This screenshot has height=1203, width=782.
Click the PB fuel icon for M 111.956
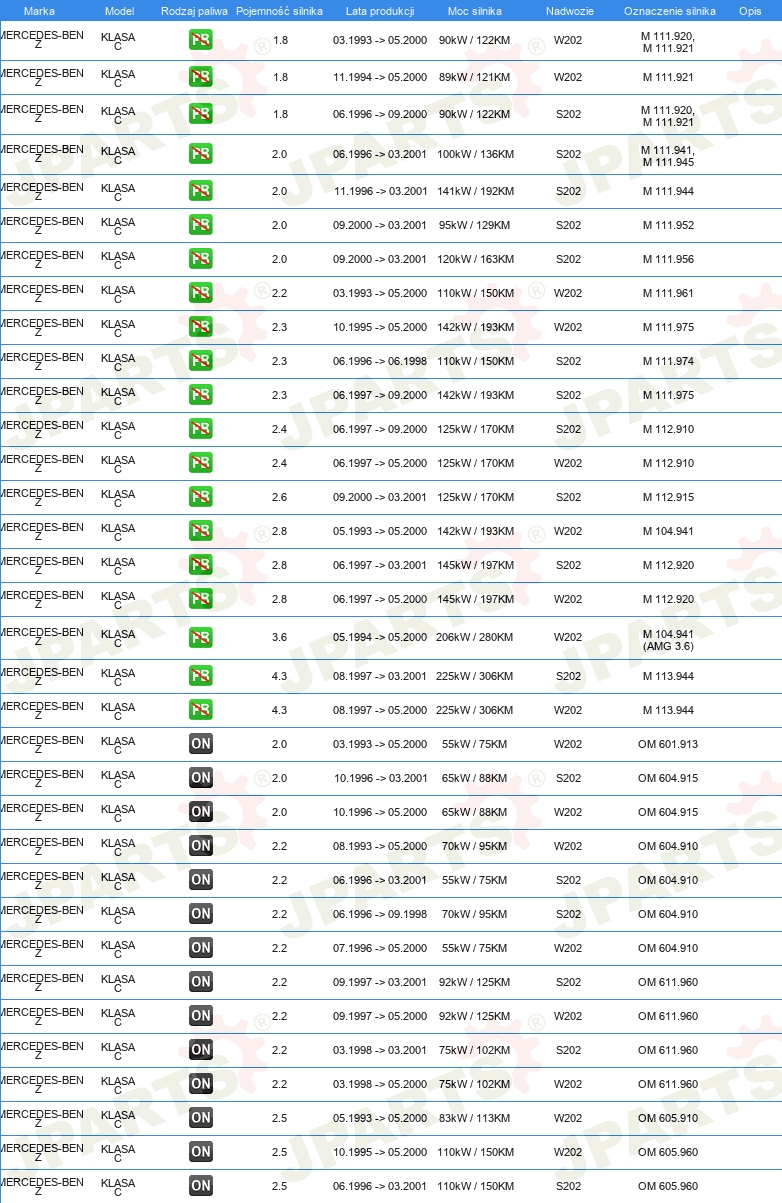click(201, 259)
